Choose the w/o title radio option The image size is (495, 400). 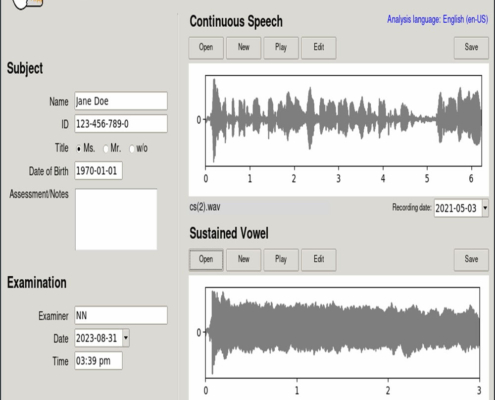(132, 149)
